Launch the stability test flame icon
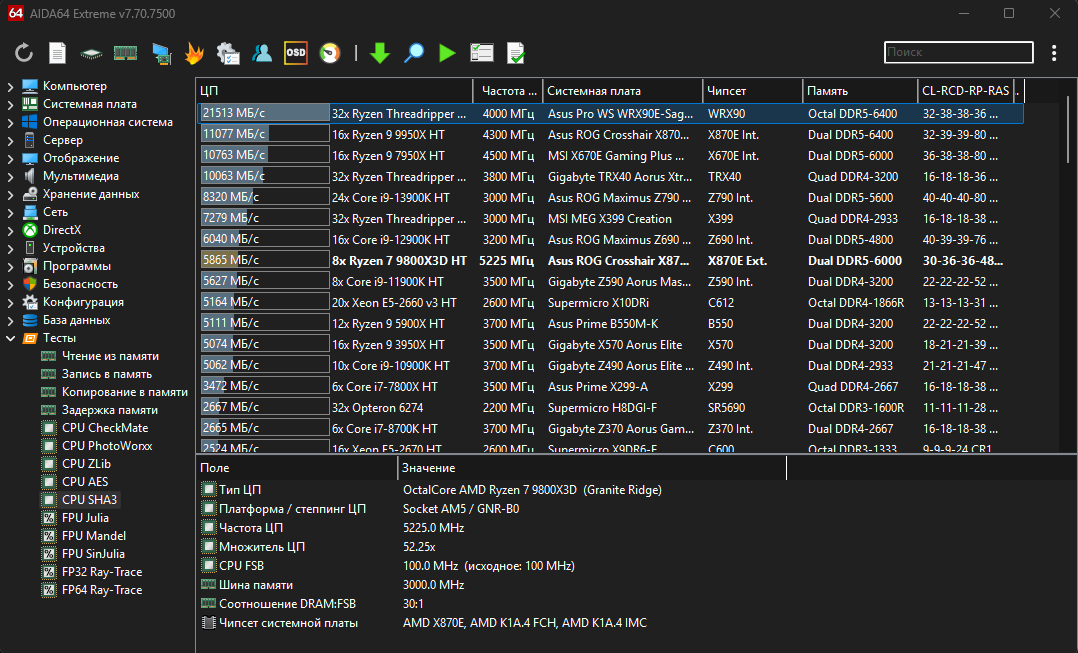1078x653 pixels. [x=195, y=53]
